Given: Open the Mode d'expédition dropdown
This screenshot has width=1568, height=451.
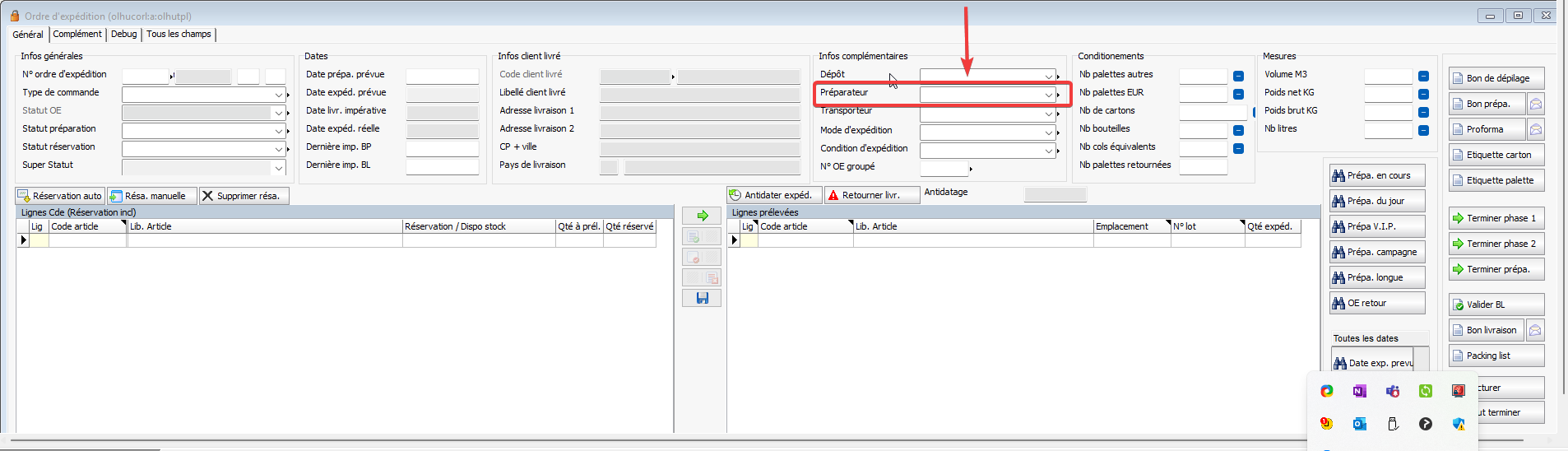Looking at the screenshot, I should tap(1048, 133).
